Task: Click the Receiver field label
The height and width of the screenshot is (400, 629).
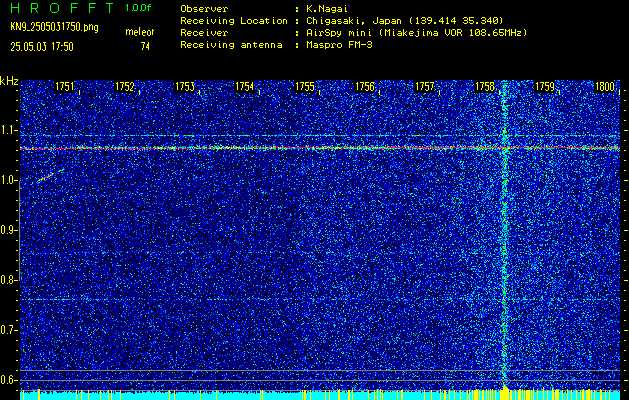Action: [x=204, y=33]
